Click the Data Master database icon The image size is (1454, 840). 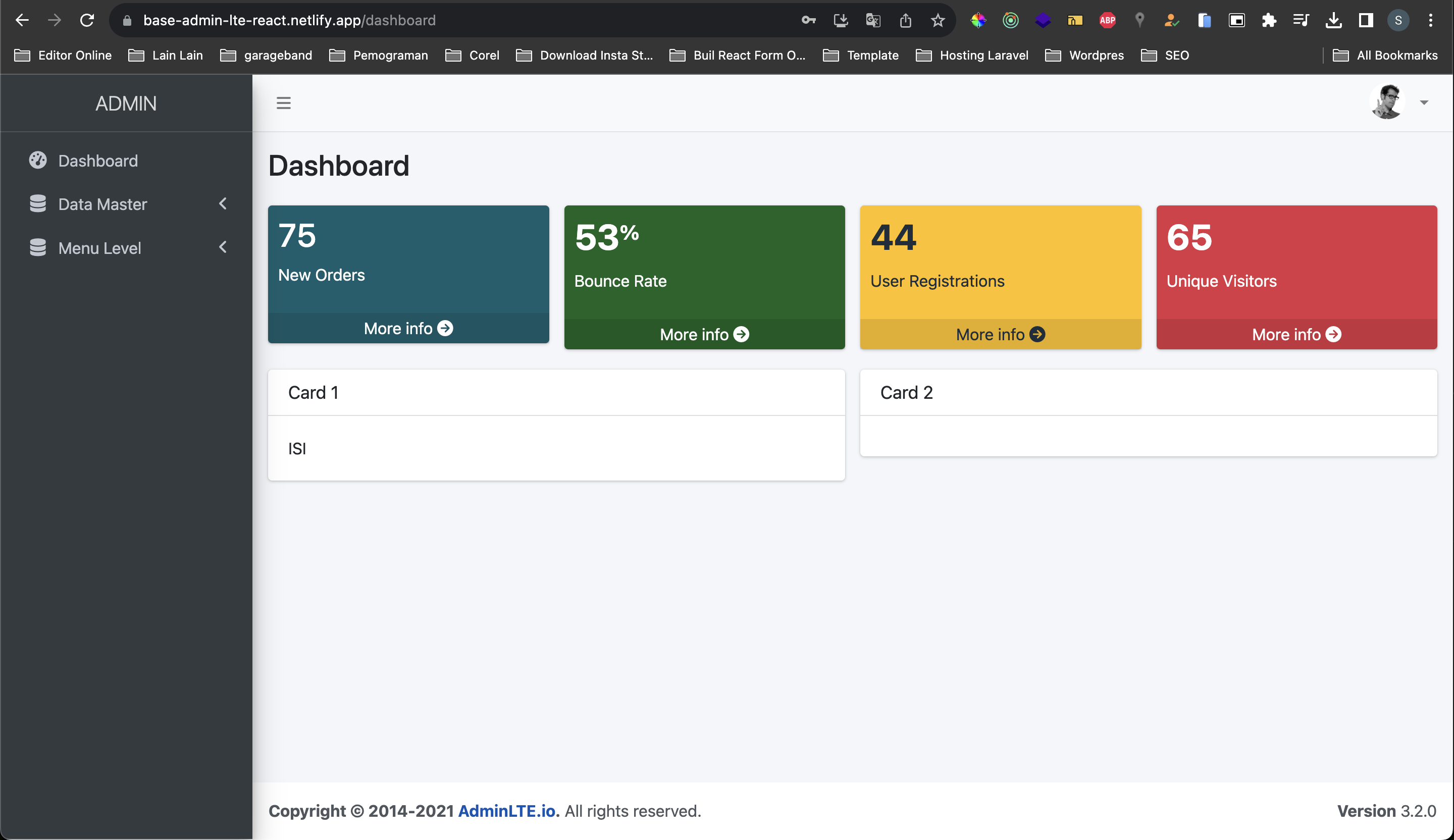38,203
